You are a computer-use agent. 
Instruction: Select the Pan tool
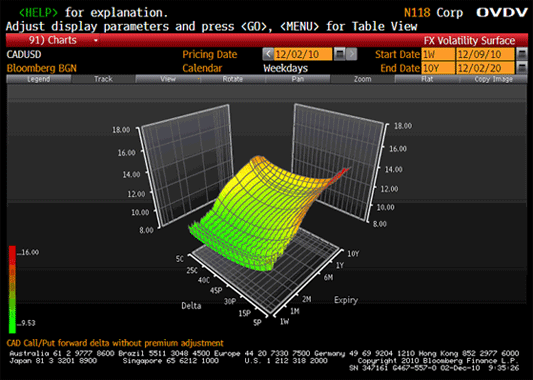(x=297, y=79)
